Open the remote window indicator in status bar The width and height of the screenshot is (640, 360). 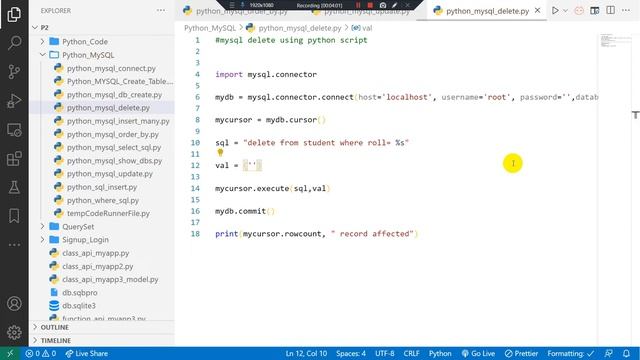point(10,353)
